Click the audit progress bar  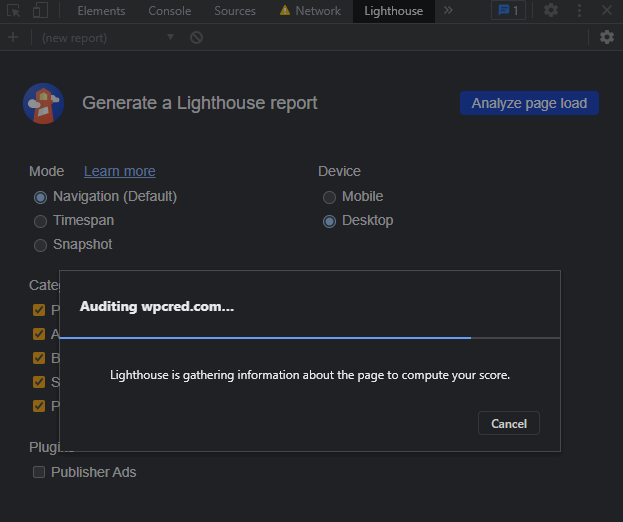coord(310,338)
